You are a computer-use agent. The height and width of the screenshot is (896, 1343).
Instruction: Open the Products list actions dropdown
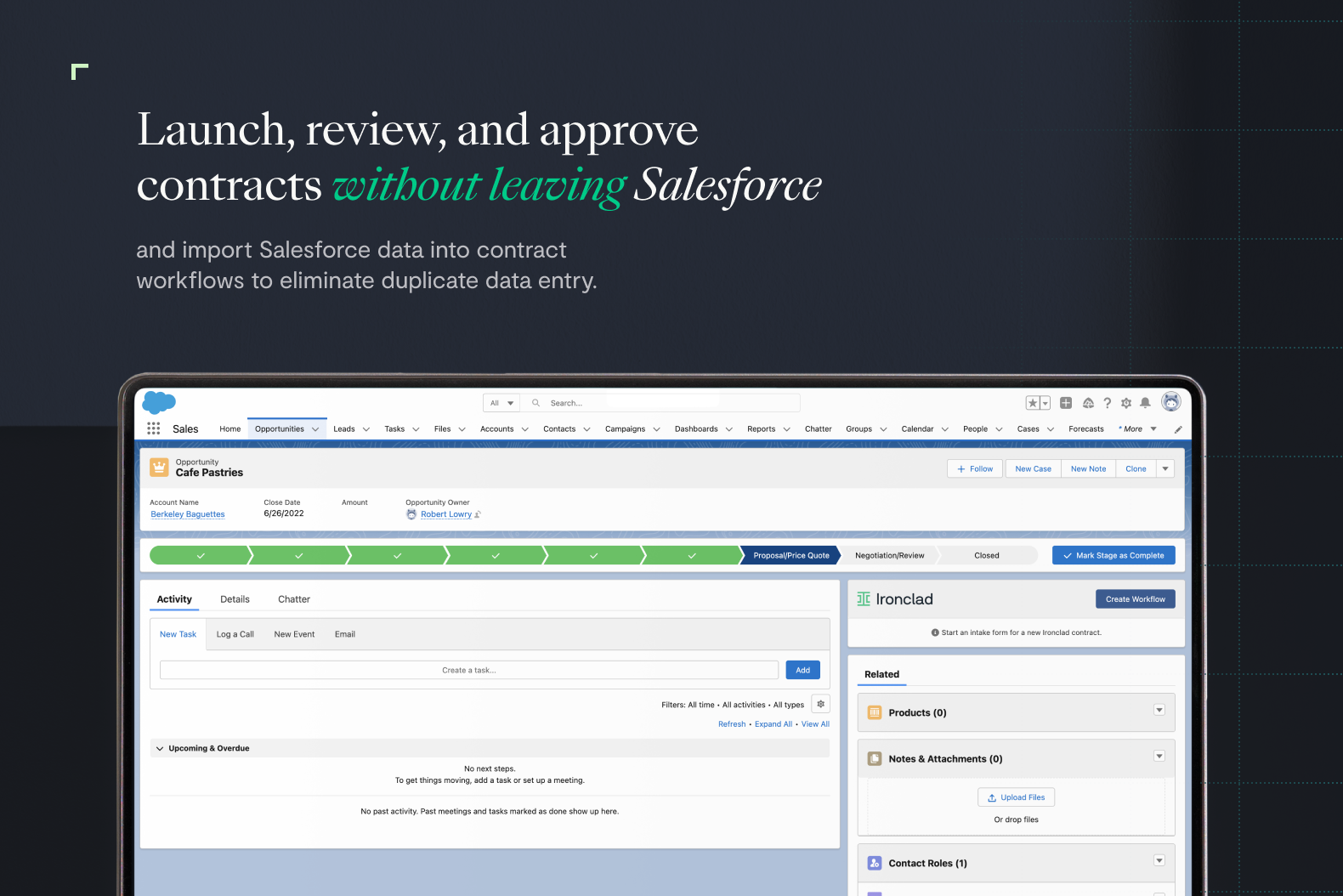coord(1159,710)
